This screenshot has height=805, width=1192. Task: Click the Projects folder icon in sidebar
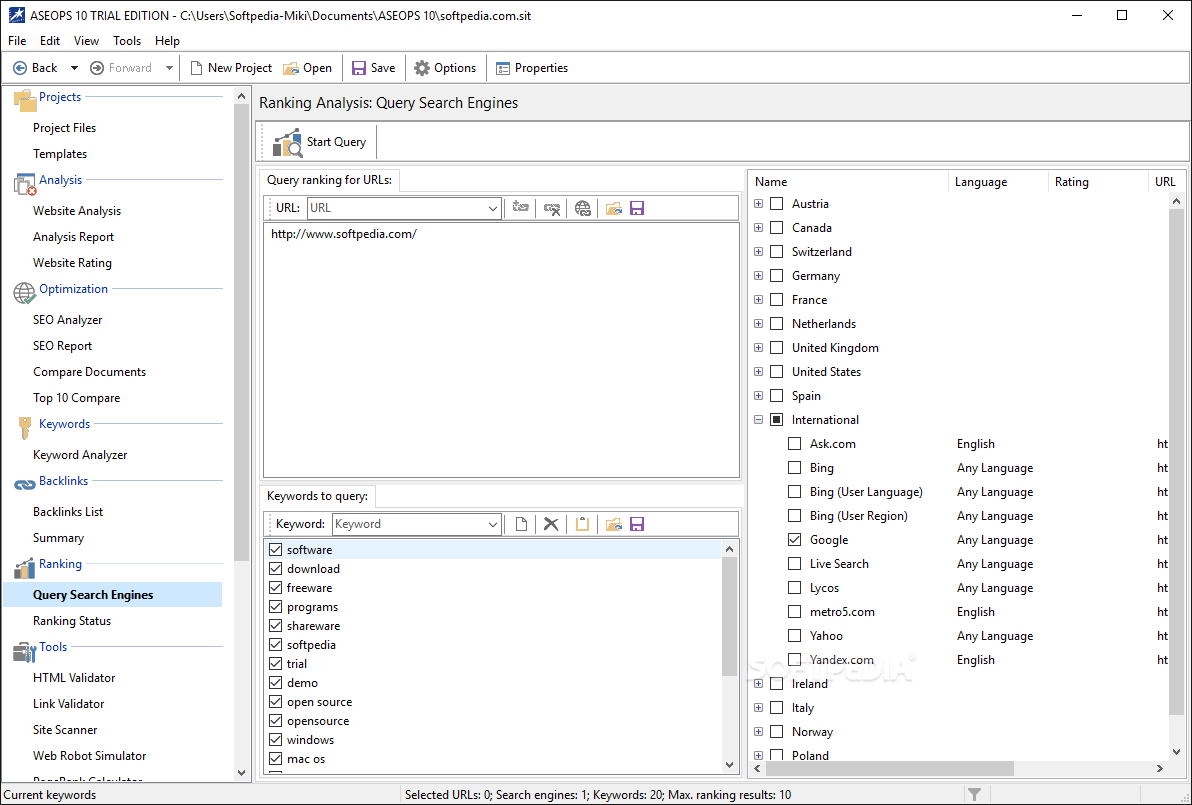click(25, 100)
